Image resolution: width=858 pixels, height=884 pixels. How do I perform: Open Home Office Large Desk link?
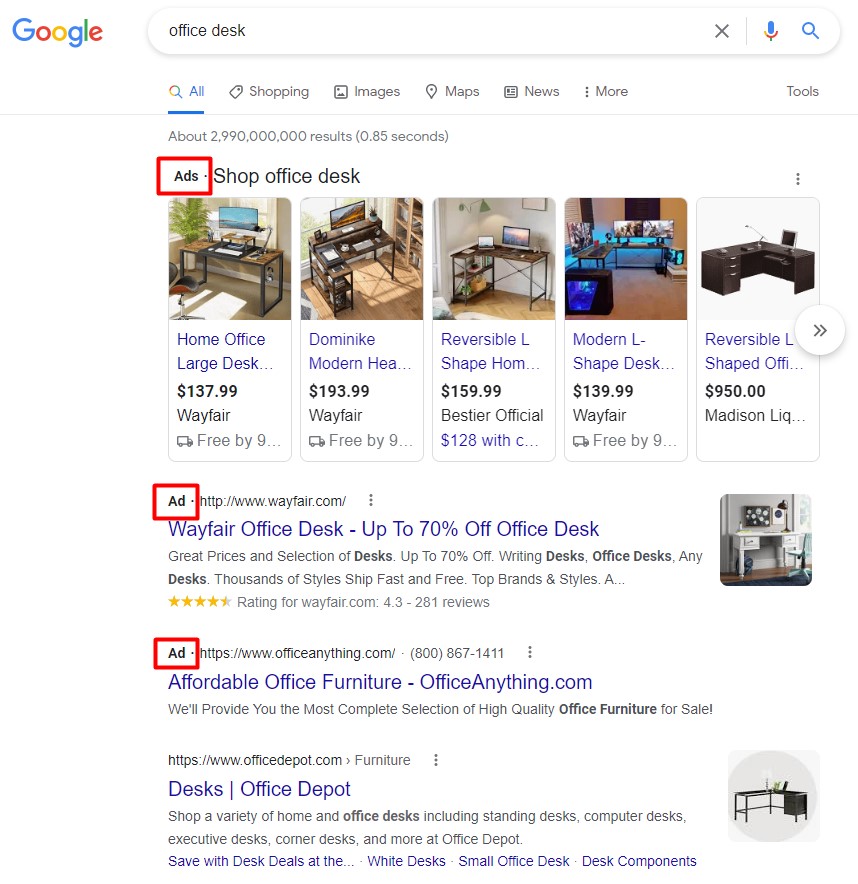225,351
